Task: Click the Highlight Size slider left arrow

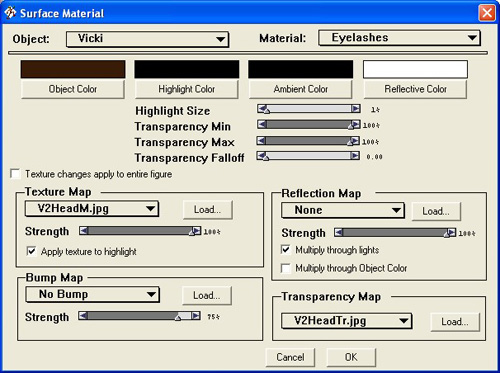Action: (262, 108)
